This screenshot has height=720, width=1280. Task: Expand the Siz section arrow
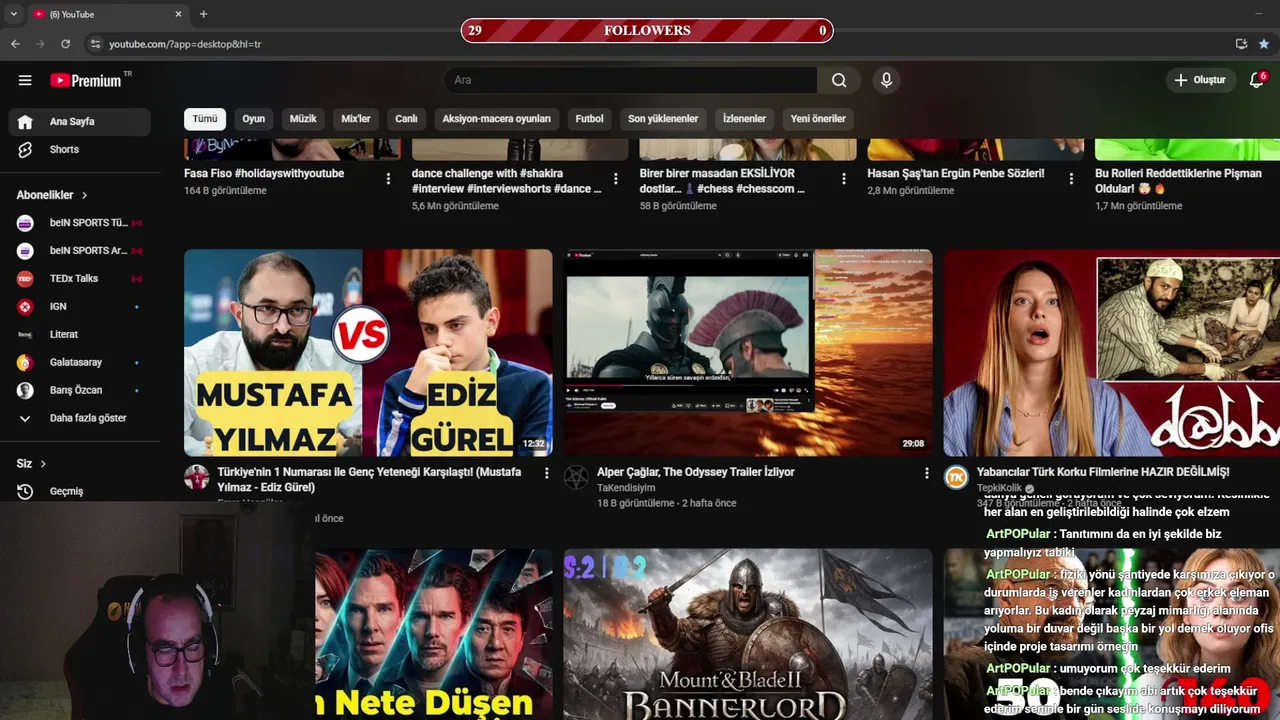pyautogui.click(x=43, y=464)
